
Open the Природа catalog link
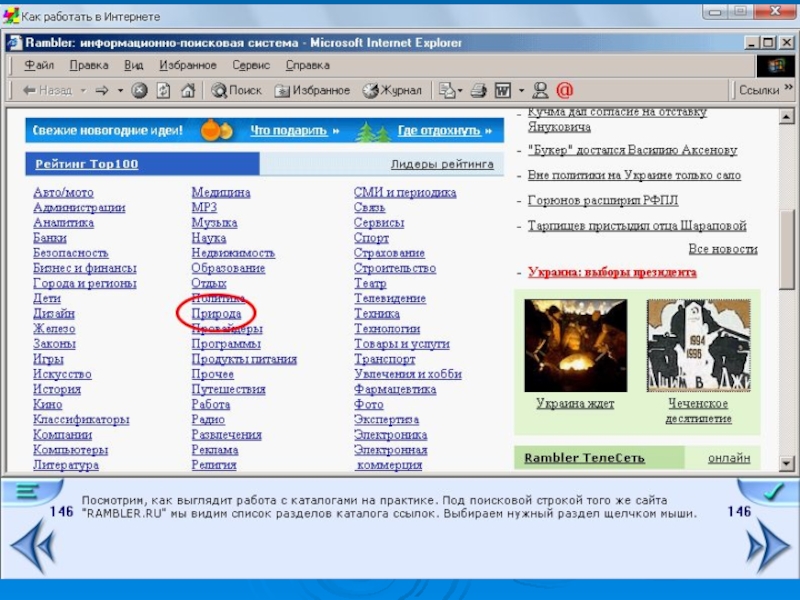[216, 314]
